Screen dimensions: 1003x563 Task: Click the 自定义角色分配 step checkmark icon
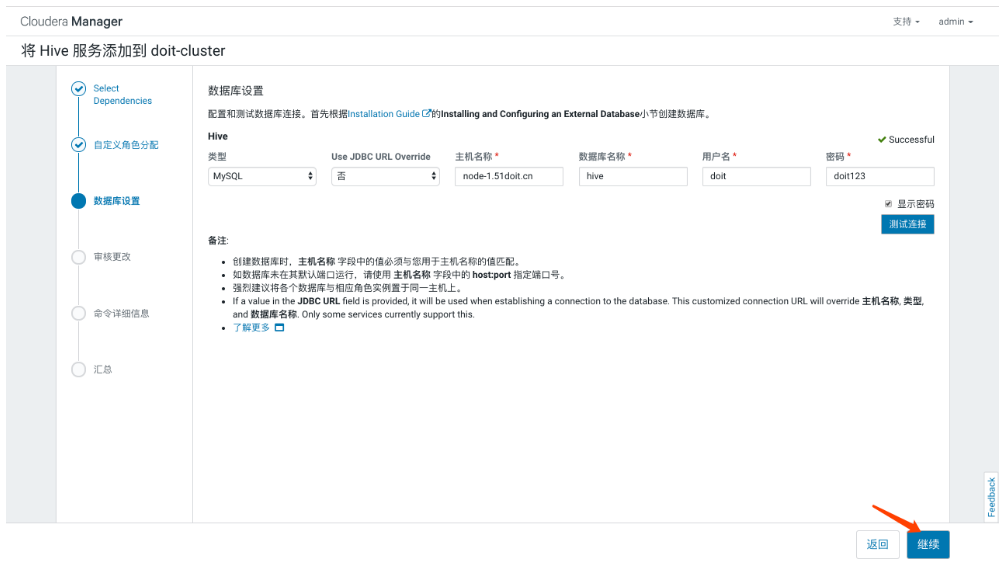pyautogui.click(x=78, y=145)
